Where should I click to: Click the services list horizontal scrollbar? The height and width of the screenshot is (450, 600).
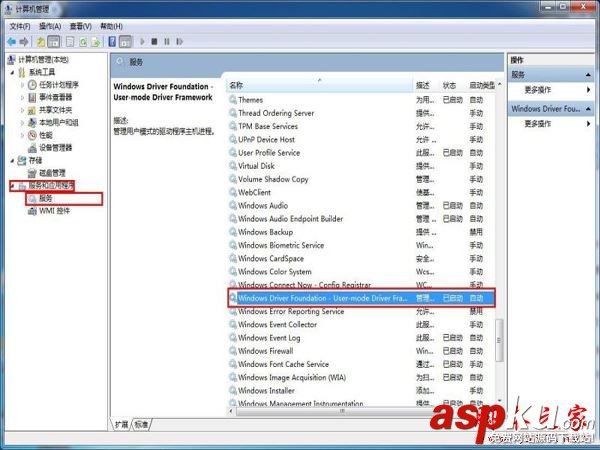(342, 411)
